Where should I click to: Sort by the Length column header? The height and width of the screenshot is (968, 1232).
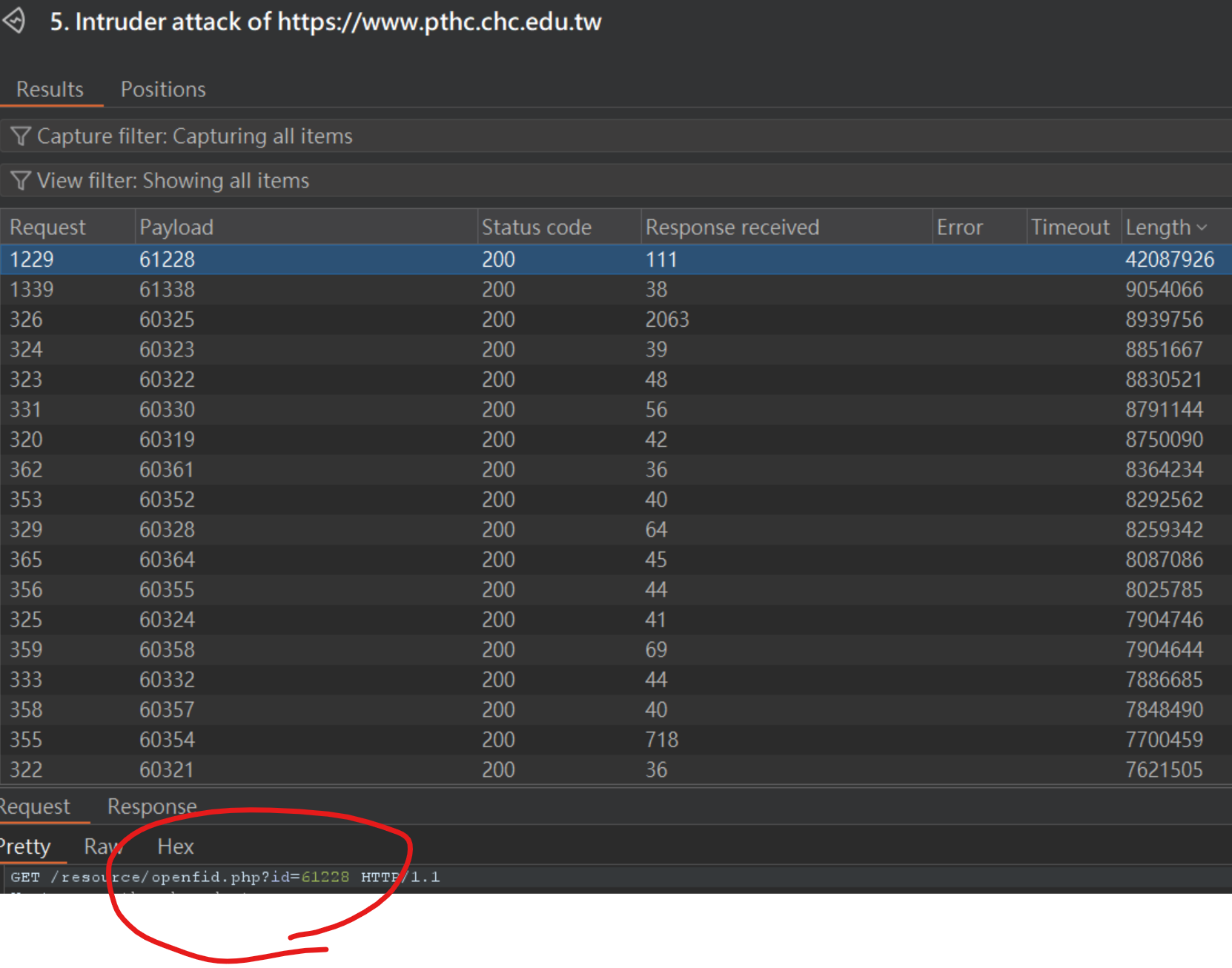pyautogui.click(x=1176, y=228)
